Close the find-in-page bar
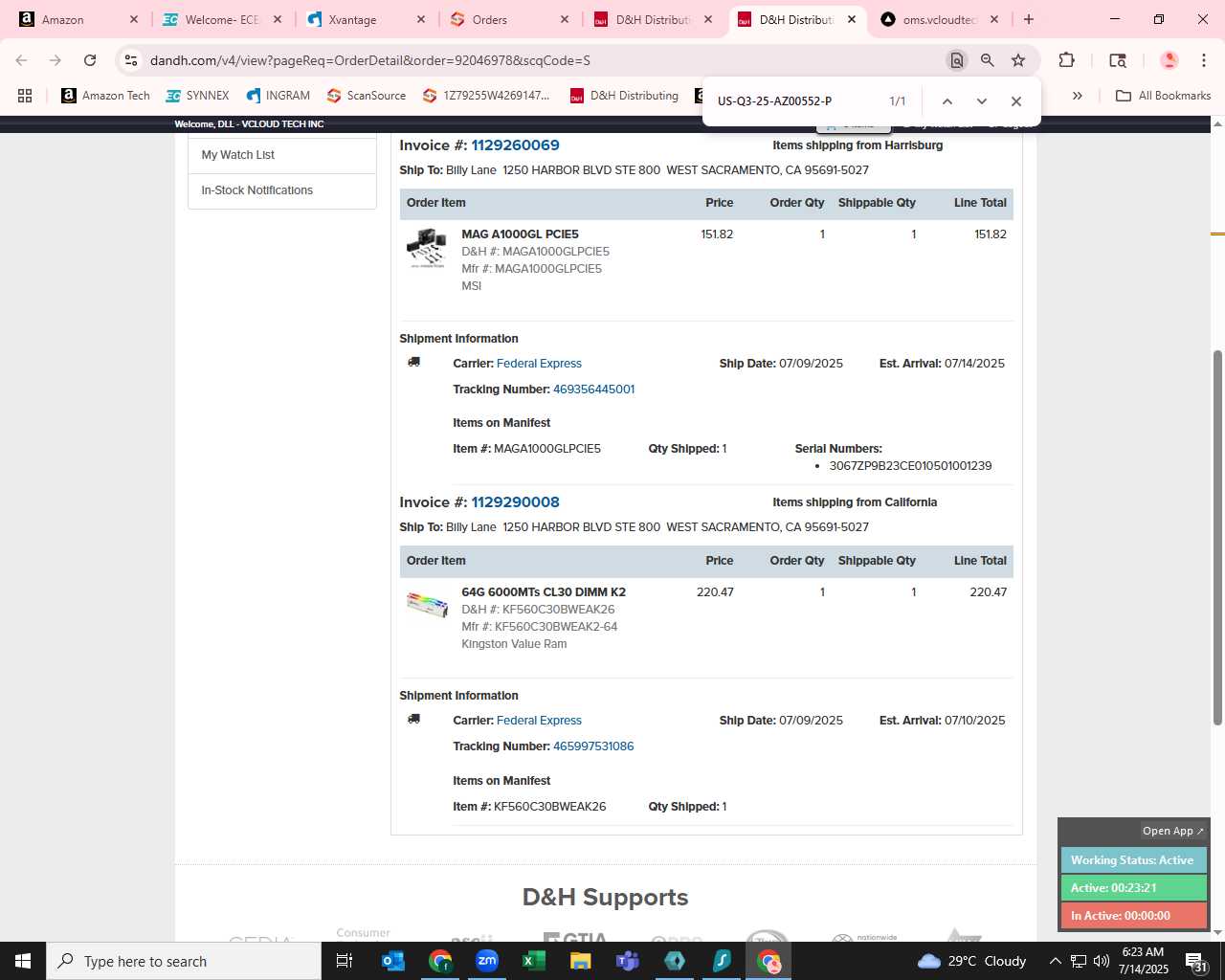The image size is (1225, 980). [1016, 101]
